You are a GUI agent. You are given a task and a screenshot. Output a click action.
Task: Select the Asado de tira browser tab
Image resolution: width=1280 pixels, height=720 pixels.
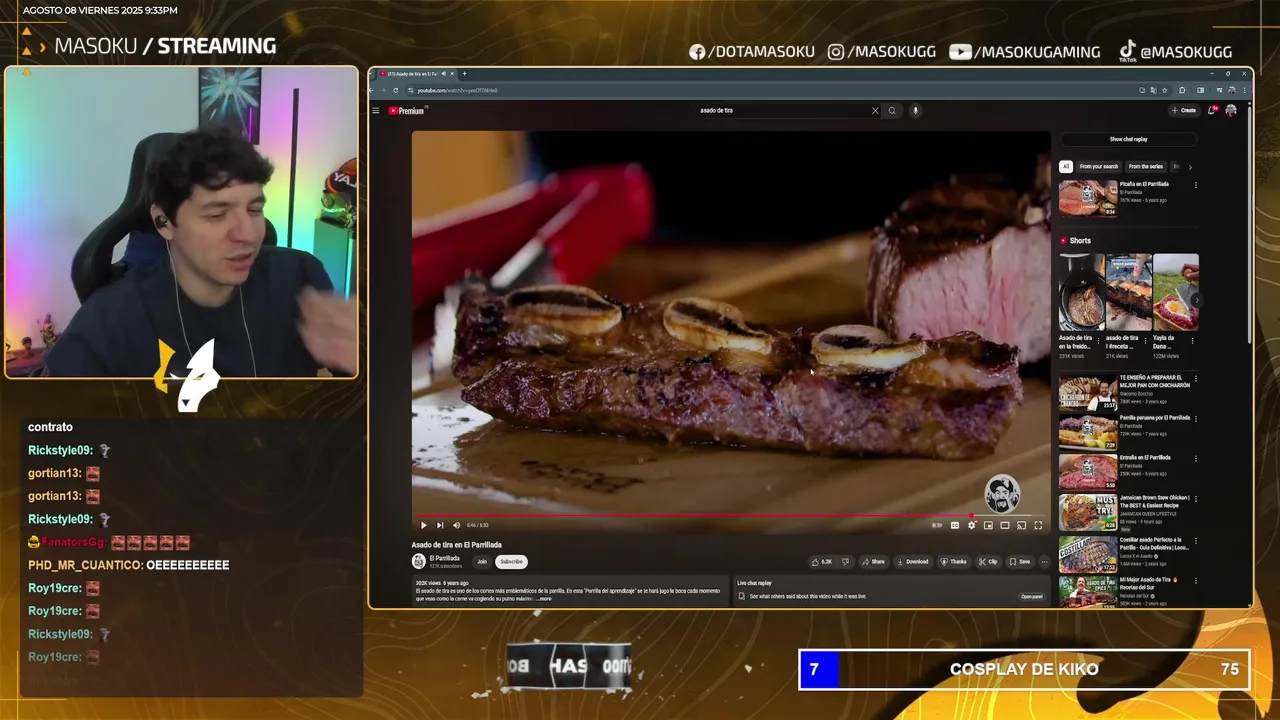click(415, 74)
